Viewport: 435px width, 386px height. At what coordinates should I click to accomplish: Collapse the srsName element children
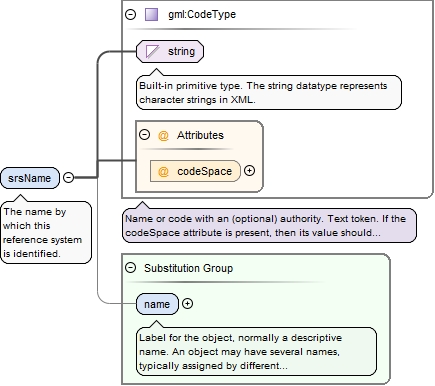(x=68, y=177)
